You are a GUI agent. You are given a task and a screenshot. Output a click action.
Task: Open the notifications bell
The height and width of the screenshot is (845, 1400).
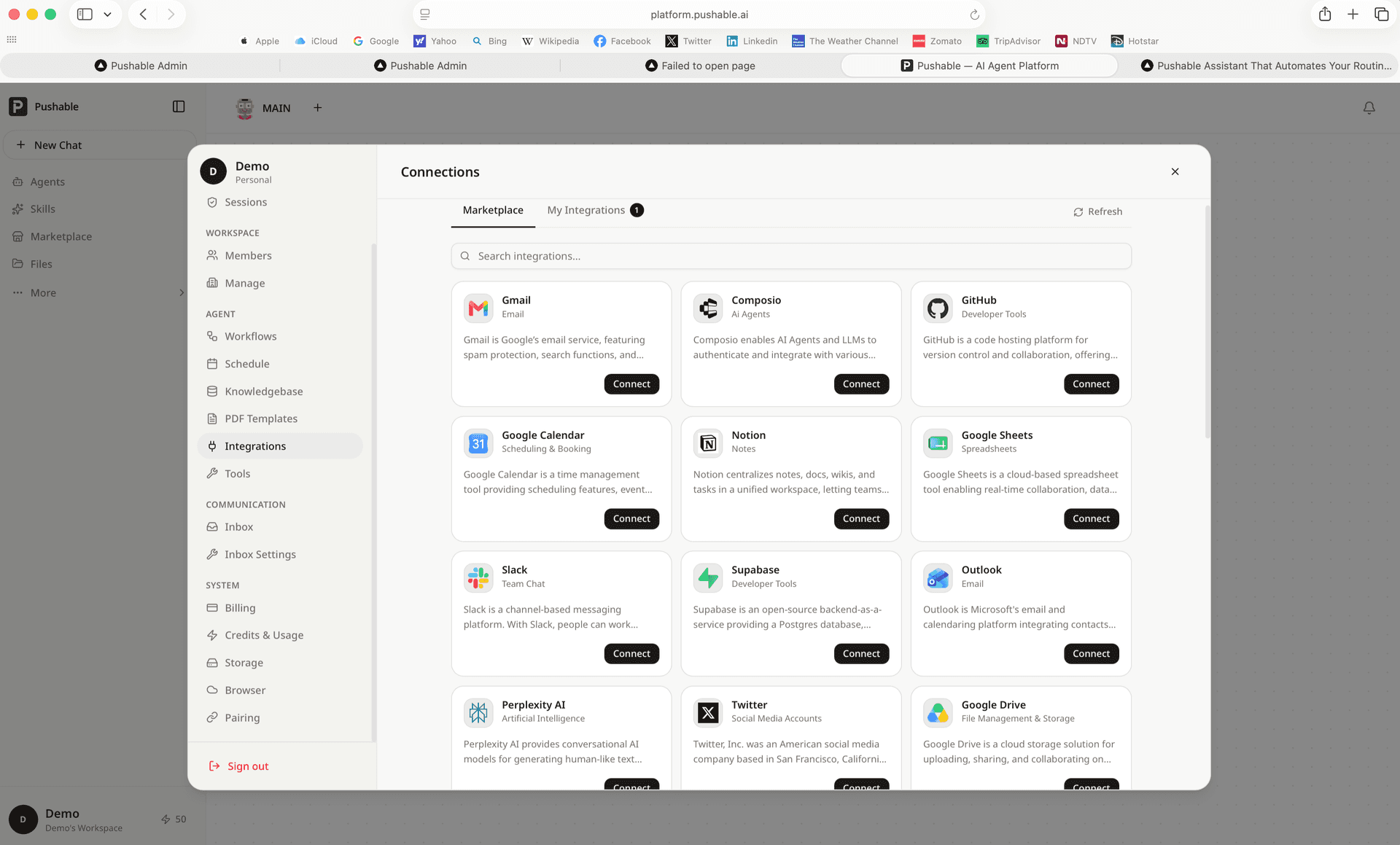tap(1369, 108)
